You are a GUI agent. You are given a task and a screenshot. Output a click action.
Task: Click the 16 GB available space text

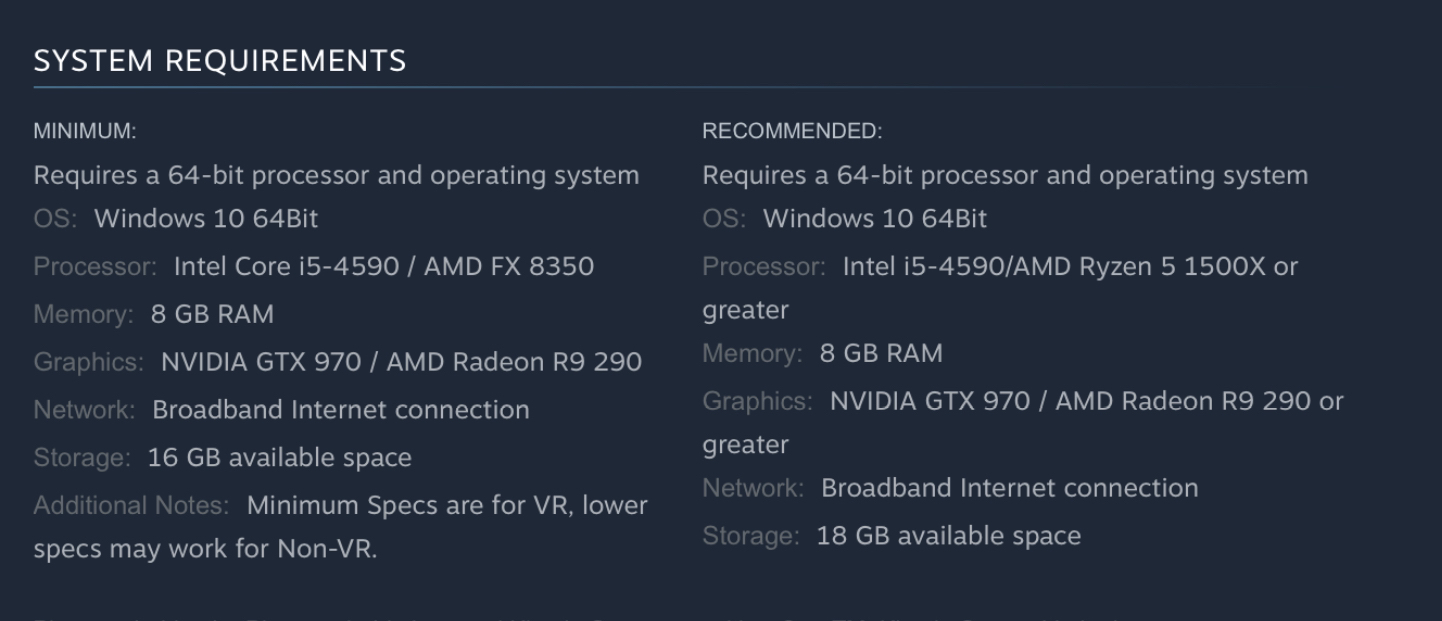pos(280,458)
